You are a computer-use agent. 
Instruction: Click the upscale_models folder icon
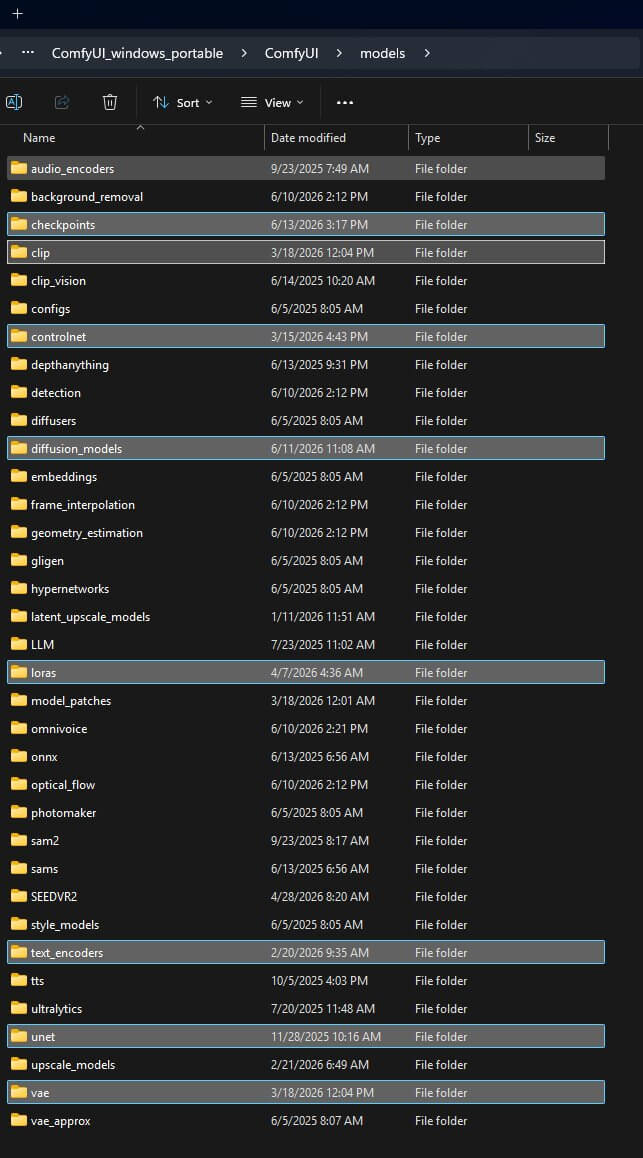pyautogui.click(x=19, y=1065)
